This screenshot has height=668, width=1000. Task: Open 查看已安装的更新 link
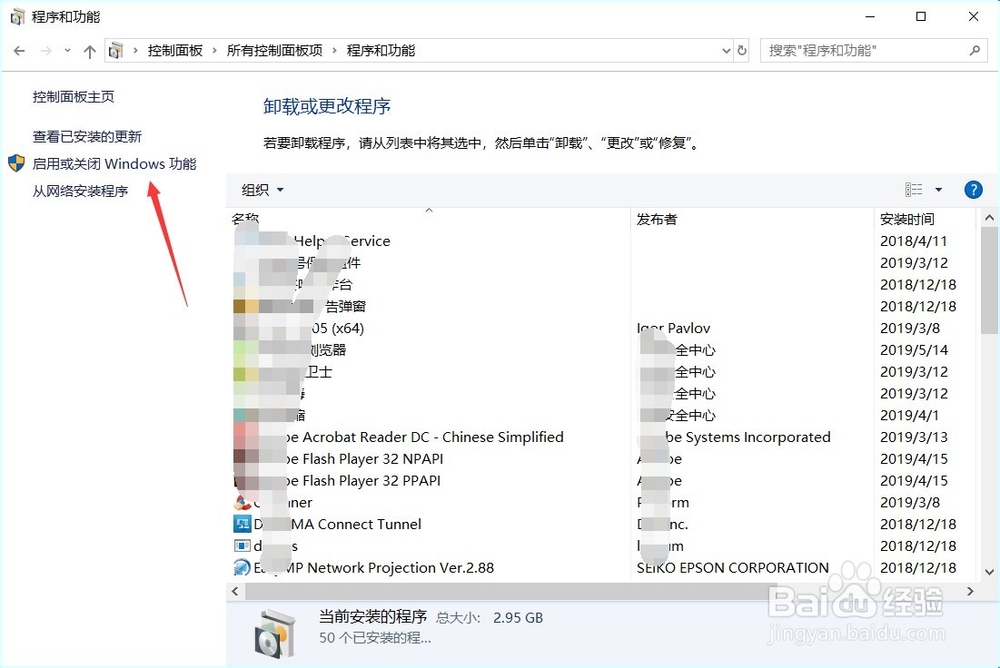tap(87, 137)
